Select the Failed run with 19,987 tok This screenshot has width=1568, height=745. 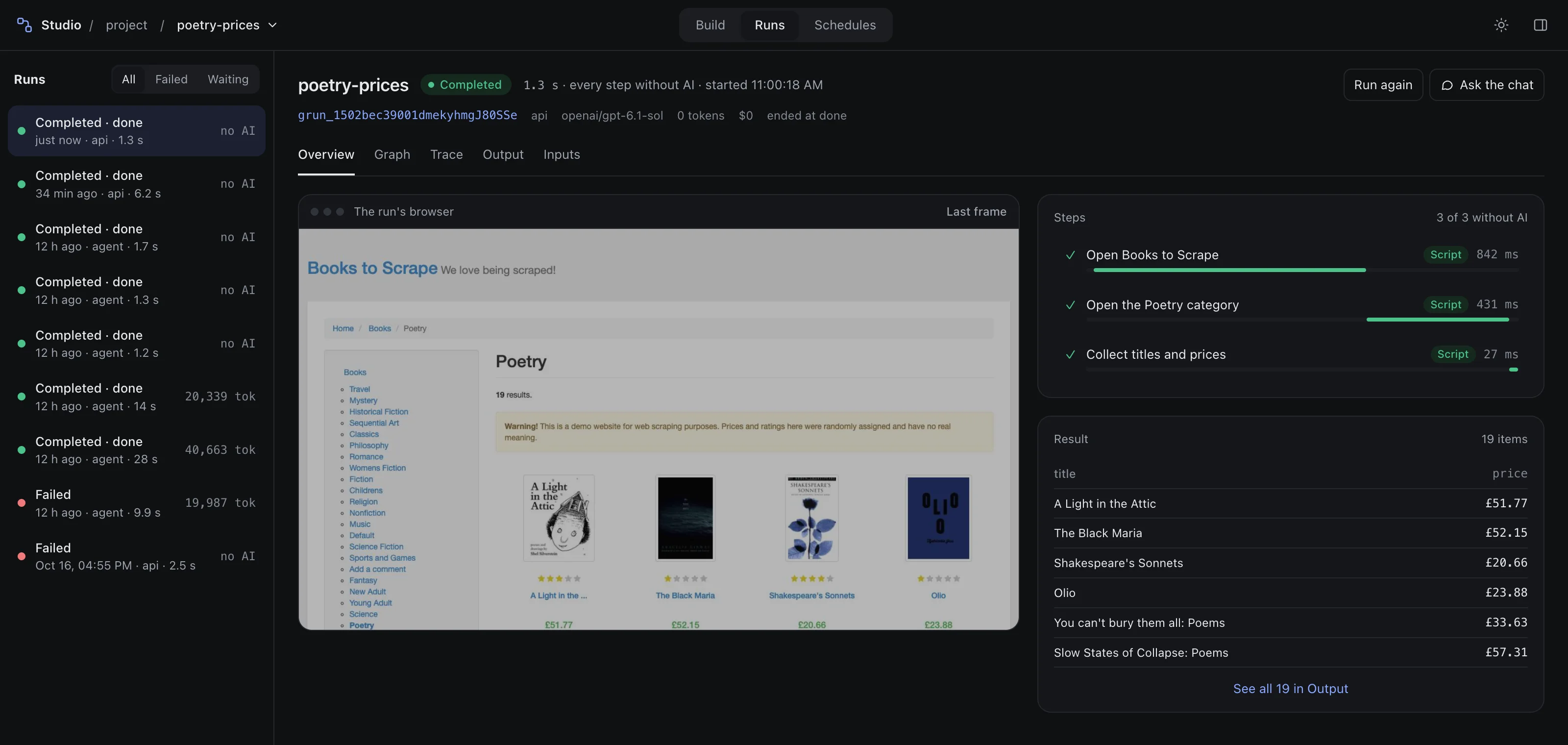click(136, 503)
